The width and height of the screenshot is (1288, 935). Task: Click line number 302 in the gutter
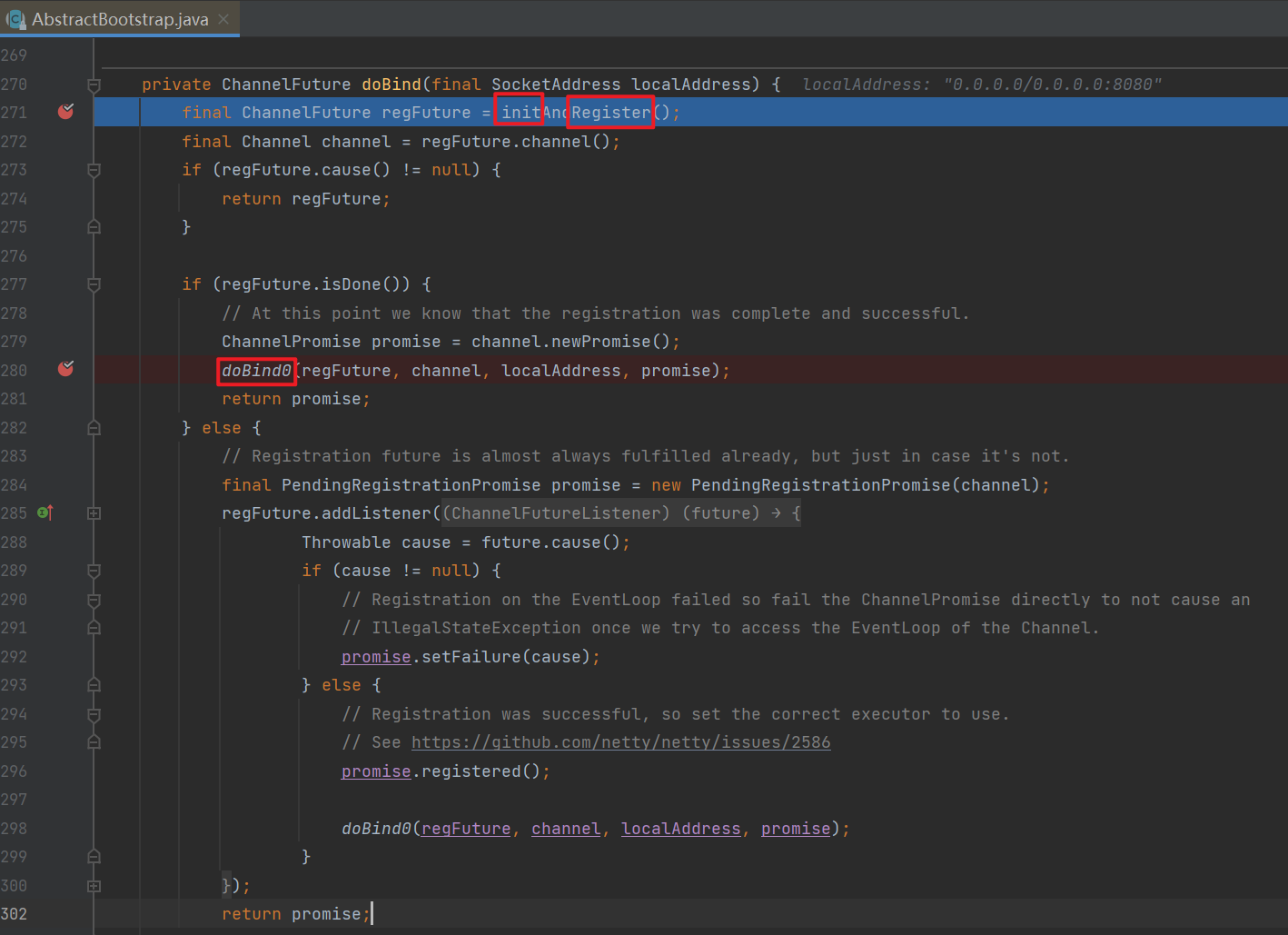tap(14, 914)
